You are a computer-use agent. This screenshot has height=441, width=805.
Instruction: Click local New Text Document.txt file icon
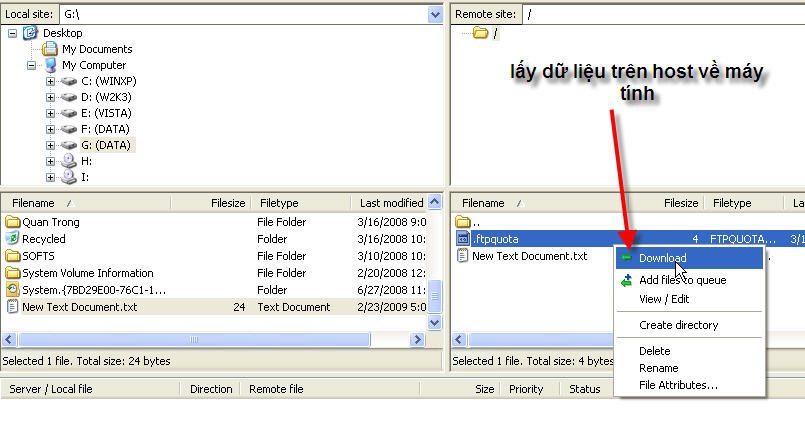point(12,307)
